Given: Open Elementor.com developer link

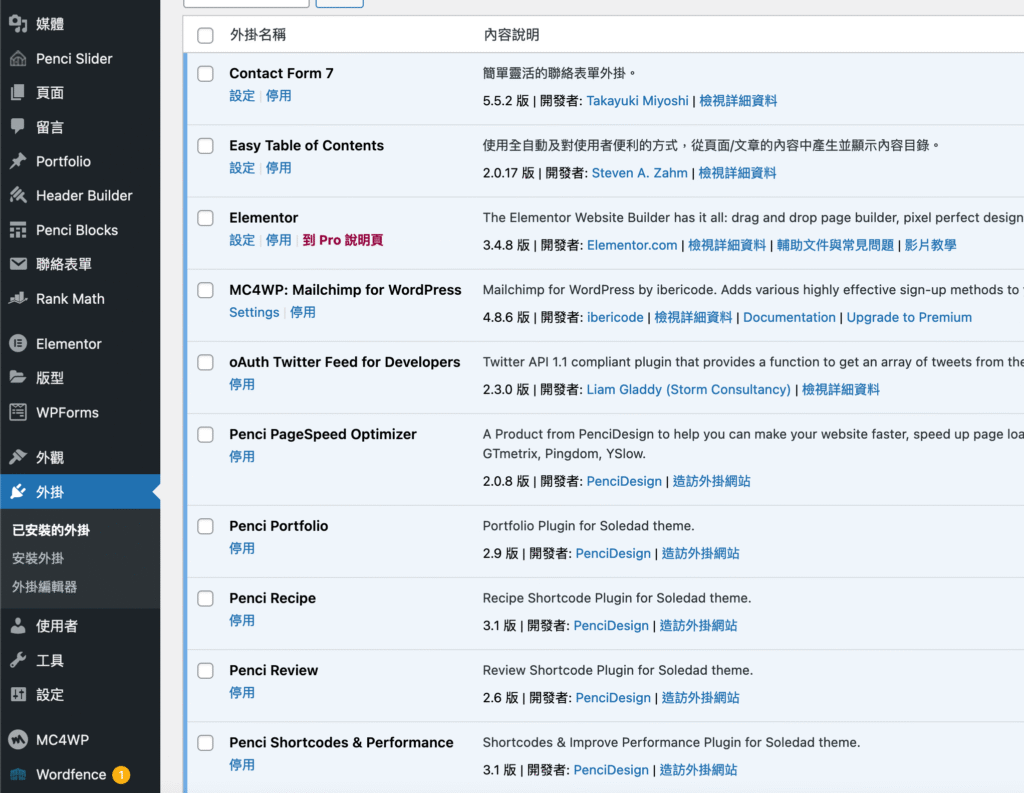Looking at the screenshot, I should click(632, 245).
